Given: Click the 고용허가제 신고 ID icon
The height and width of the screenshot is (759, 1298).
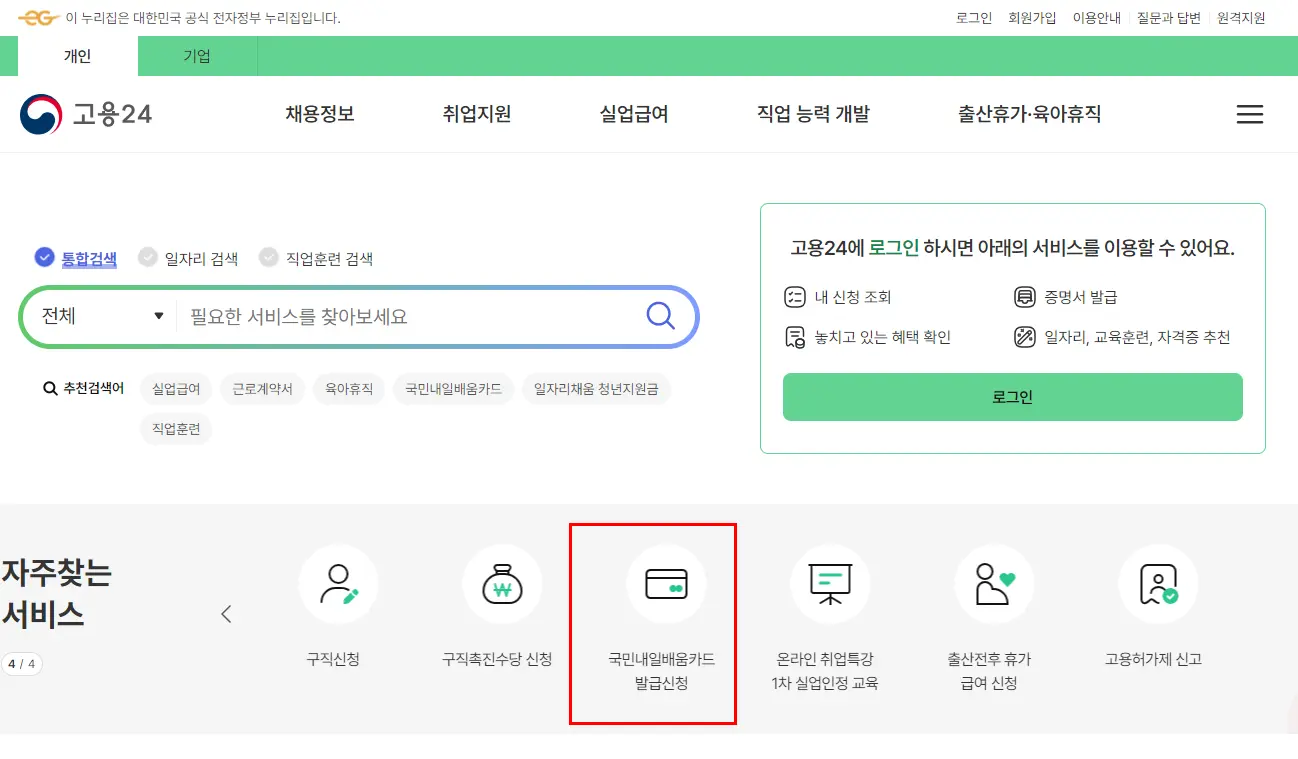Looking at the screenshot, I should pos(1157,585).
